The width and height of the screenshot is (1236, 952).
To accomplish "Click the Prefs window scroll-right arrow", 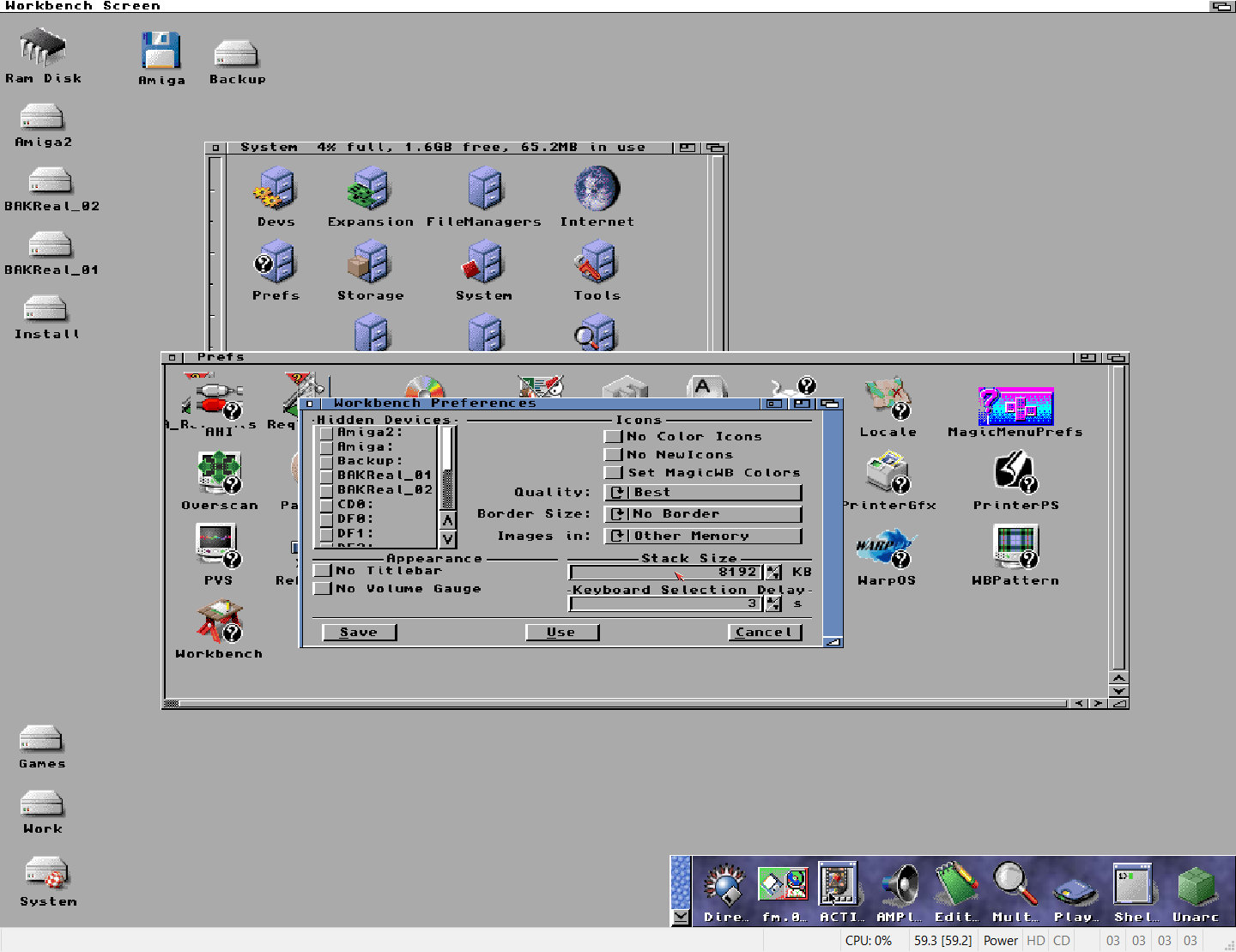I will point(1098,703).
